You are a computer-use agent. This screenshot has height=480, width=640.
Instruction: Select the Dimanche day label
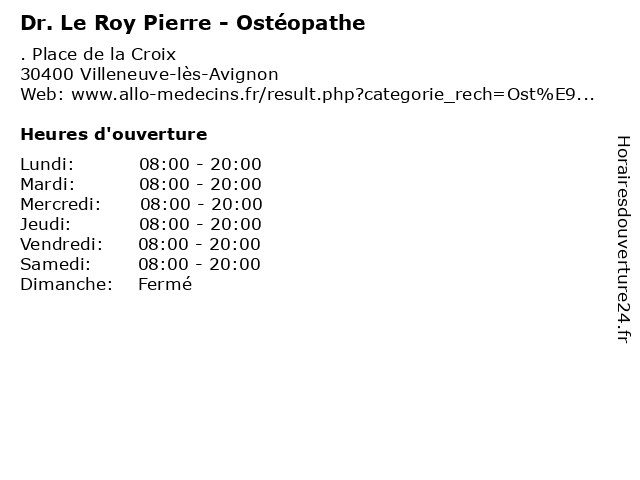pyautogui.click(x=66, y=284)
